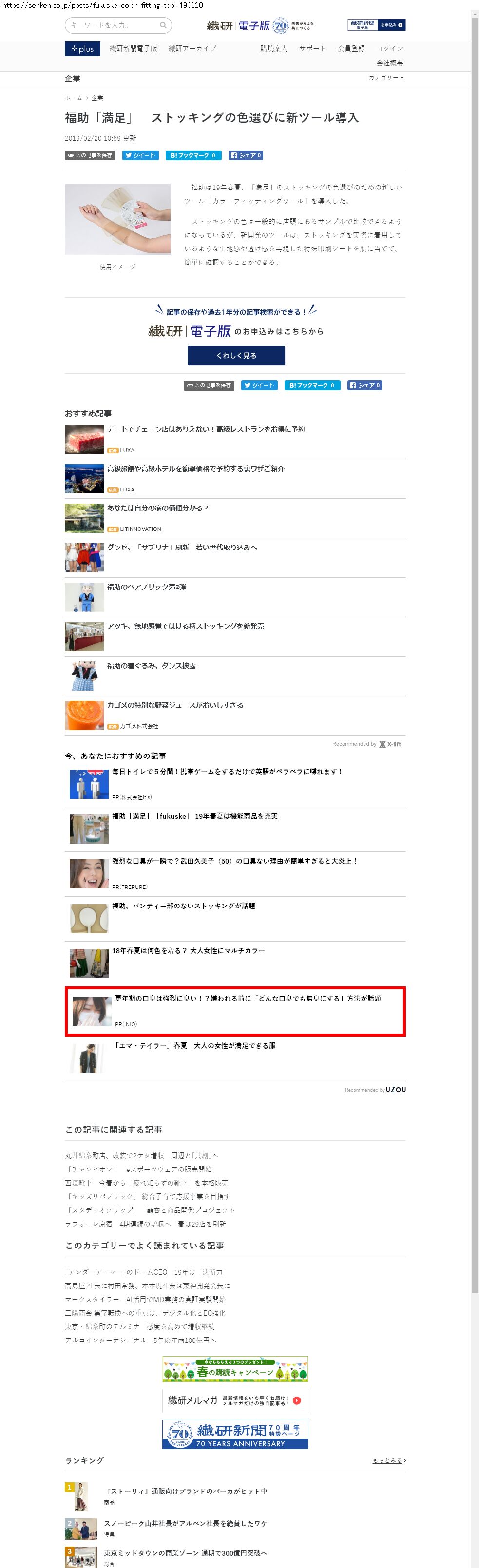The width and height of the screenshot is (479, 1568).
Task: Open the 繊研アーカイブ menu item
Action: coord(192,49)
